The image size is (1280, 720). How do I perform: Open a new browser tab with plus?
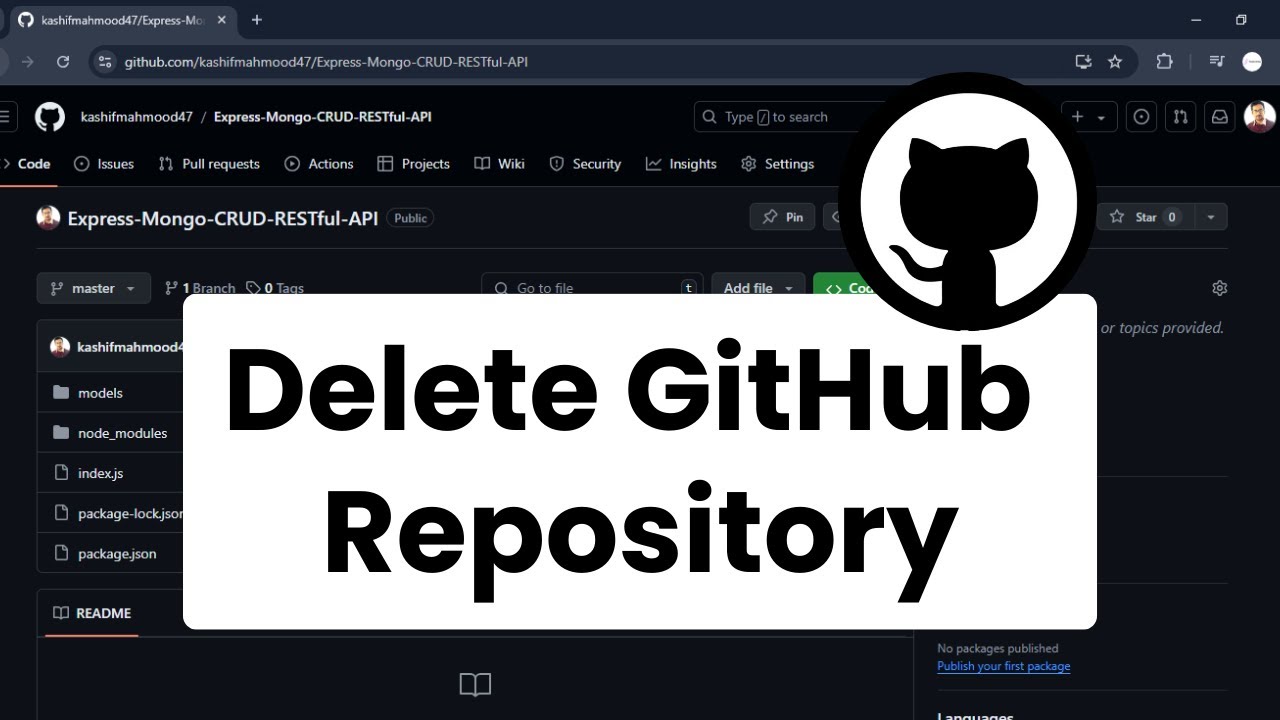257,19
